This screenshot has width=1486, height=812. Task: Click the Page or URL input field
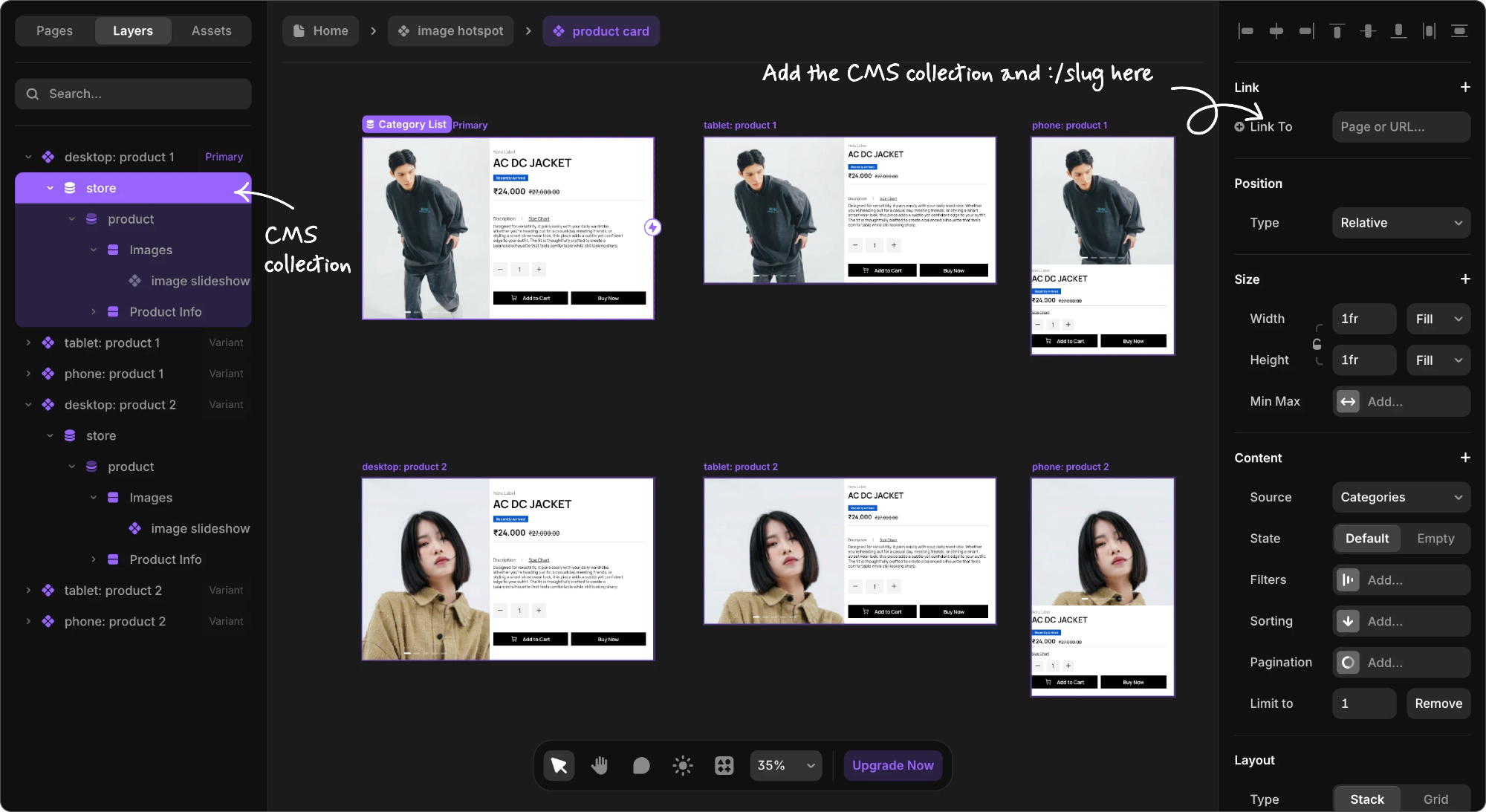[x=1401, y=126]
